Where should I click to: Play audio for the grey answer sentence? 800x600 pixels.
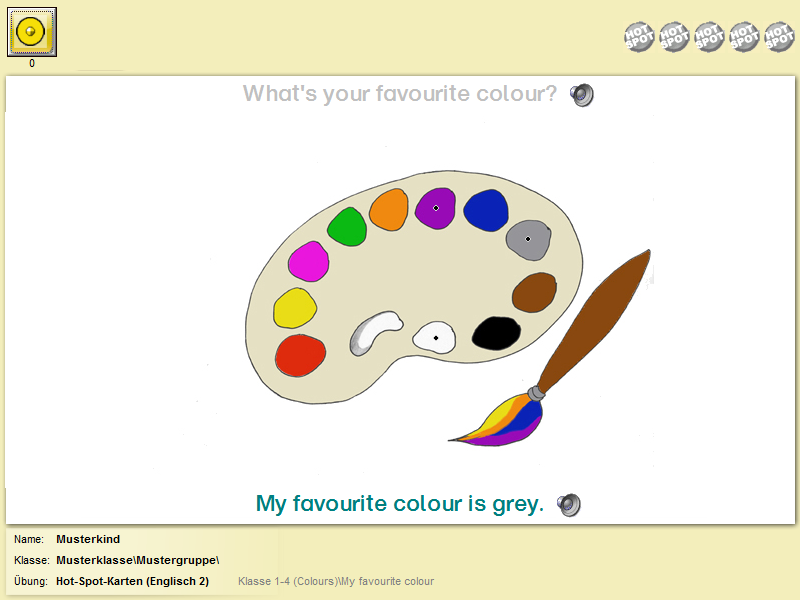(x=569, y=504)
